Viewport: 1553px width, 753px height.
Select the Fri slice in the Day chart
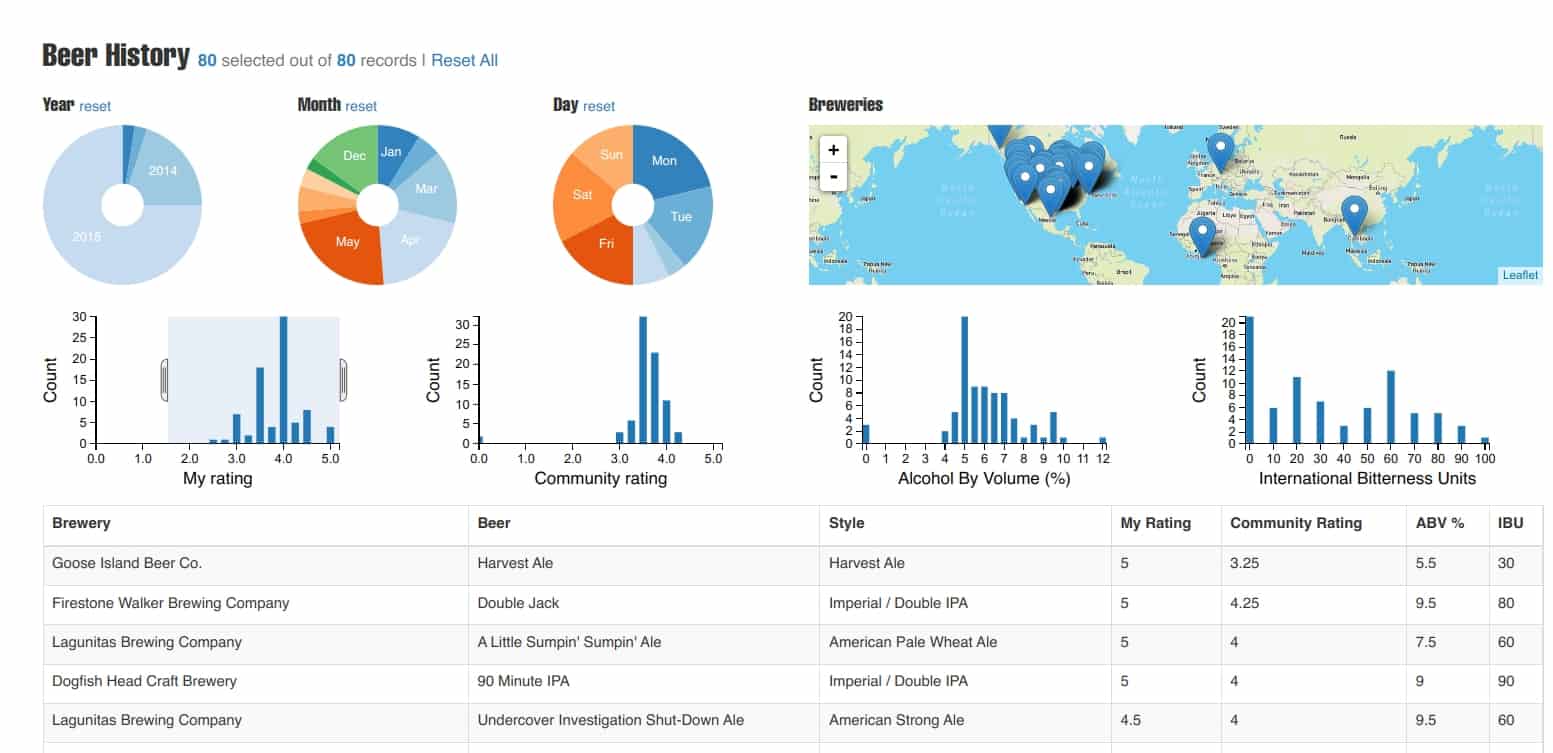(605, 243)
